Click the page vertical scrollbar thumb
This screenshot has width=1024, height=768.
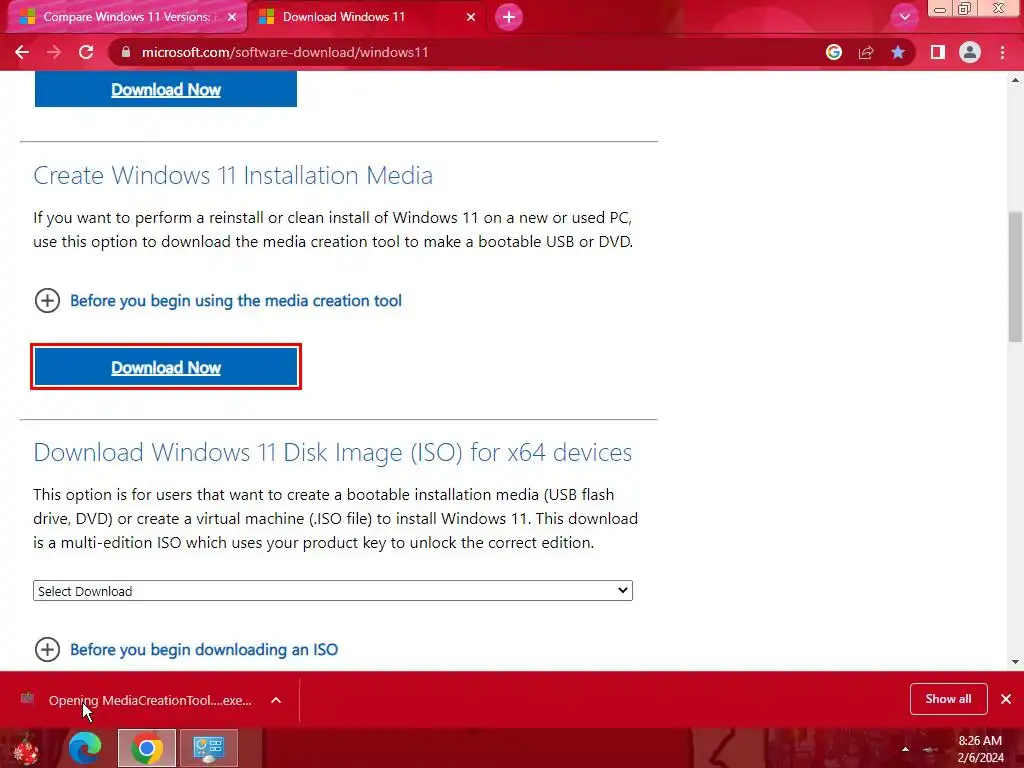tap(1015, 276)
